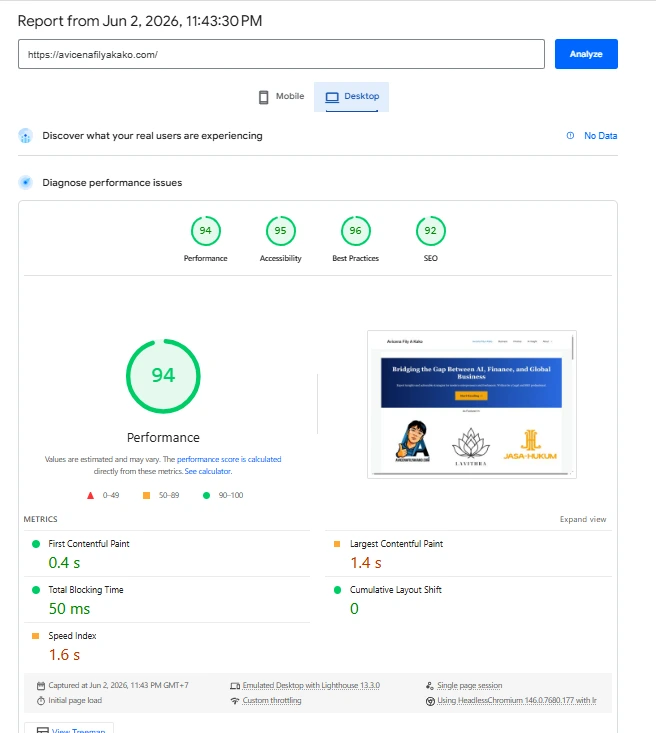Click the Total Blocking Time metric label
The image size is (656, 733).
(86, 589)
